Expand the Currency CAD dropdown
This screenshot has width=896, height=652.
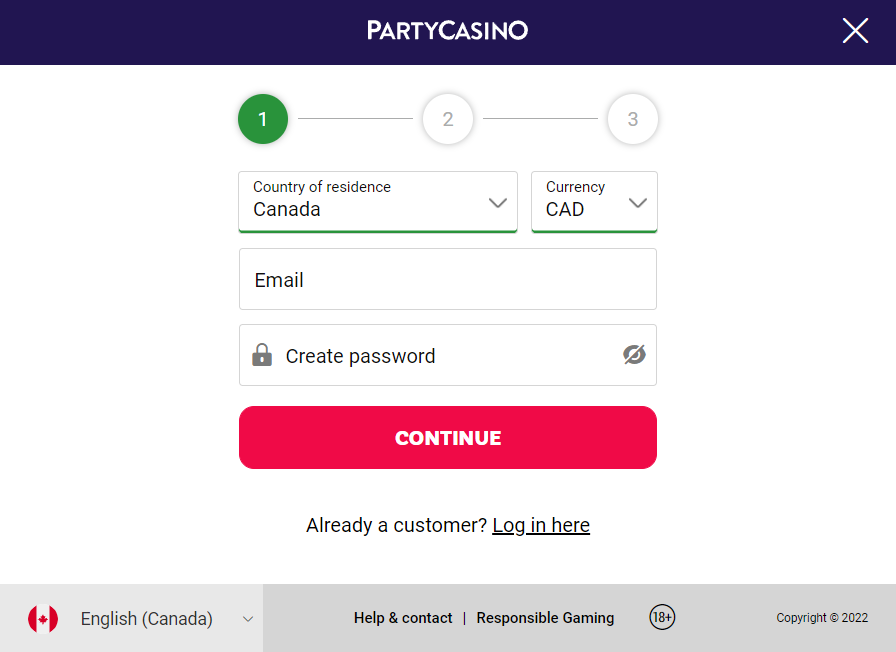[594, 202]
